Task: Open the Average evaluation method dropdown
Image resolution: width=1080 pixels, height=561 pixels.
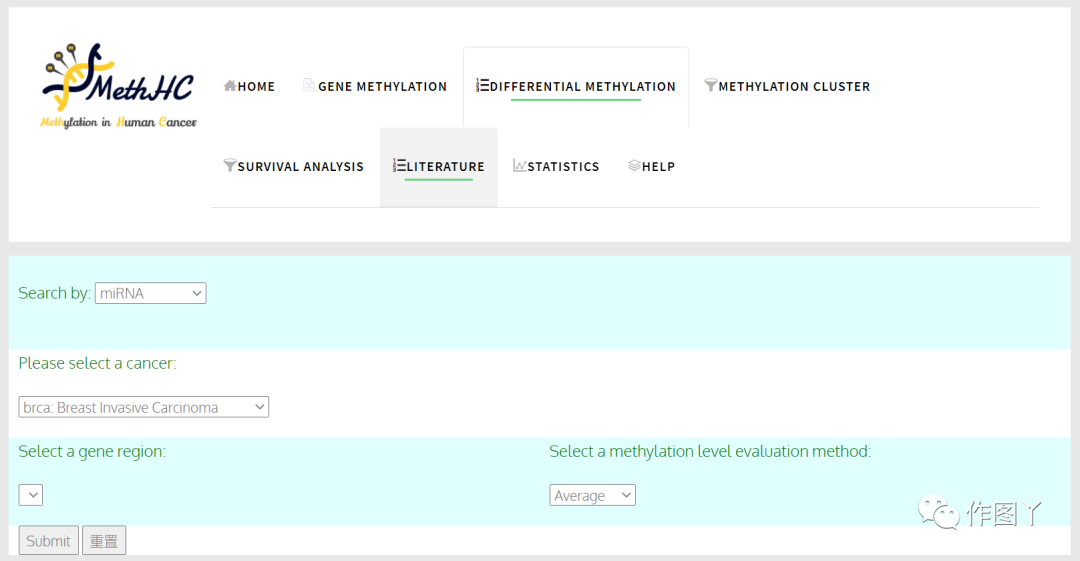Action: click(592, 495)
